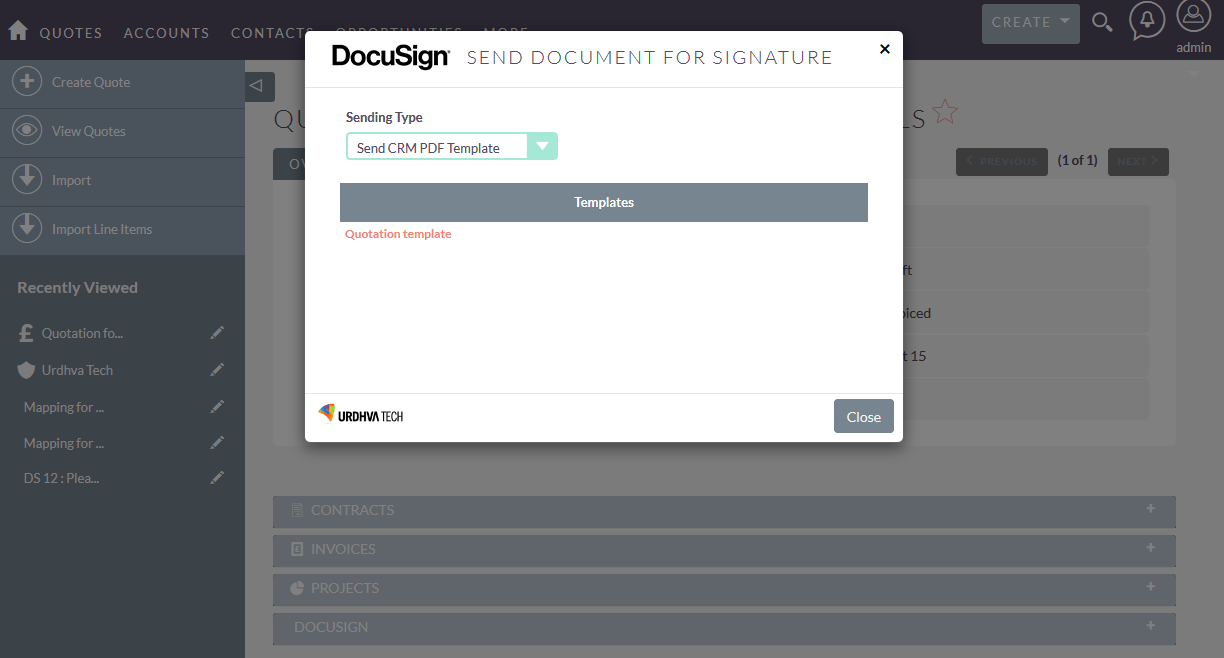Close the DocuSign dialog with the X
This screenshot has width=1224, height=658.
884,49
